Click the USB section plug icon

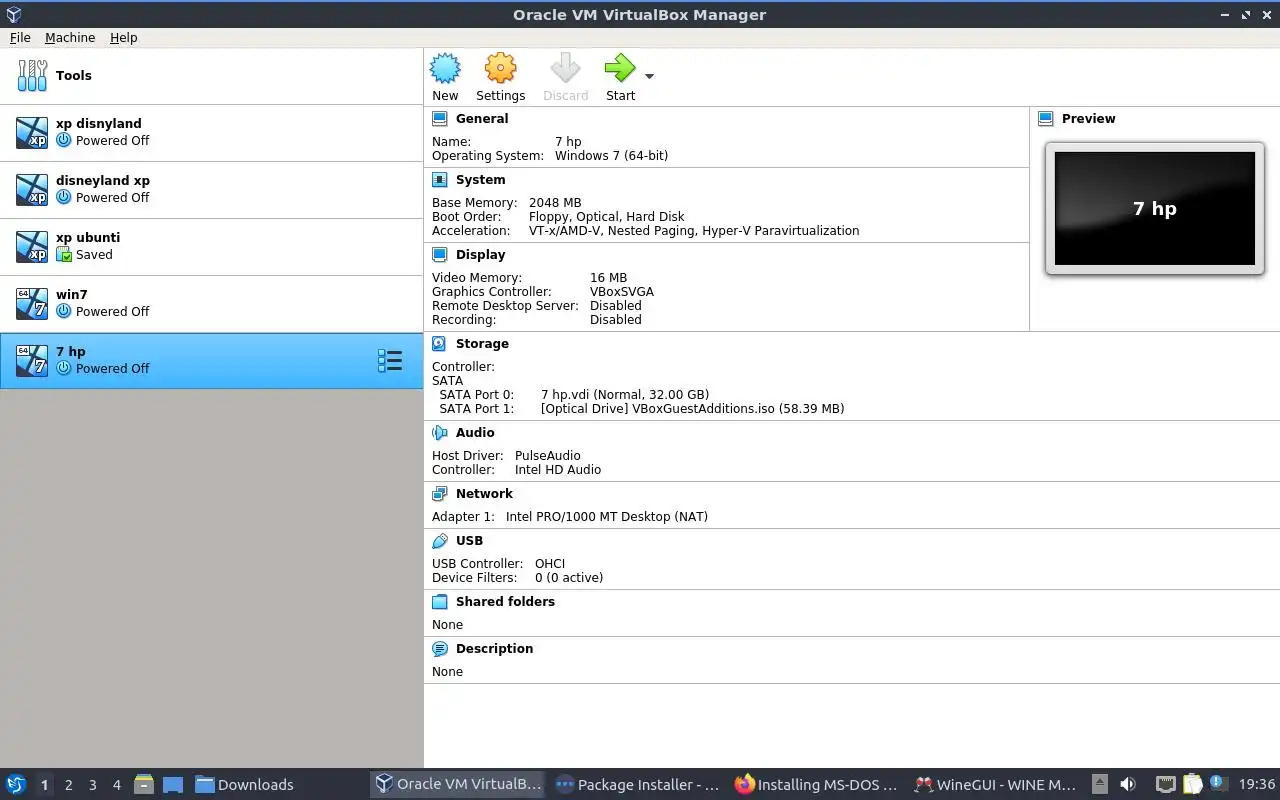click(x=439, y=540)
